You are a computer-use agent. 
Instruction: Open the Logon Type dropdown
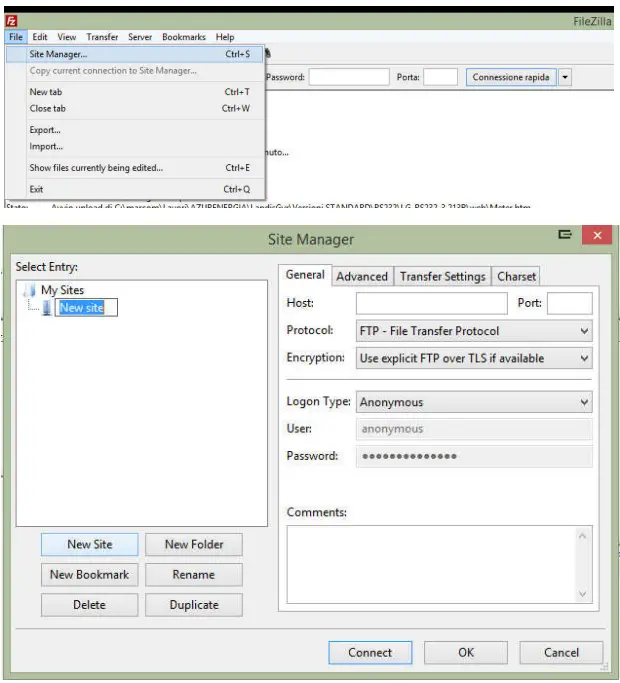click(474, 402)
